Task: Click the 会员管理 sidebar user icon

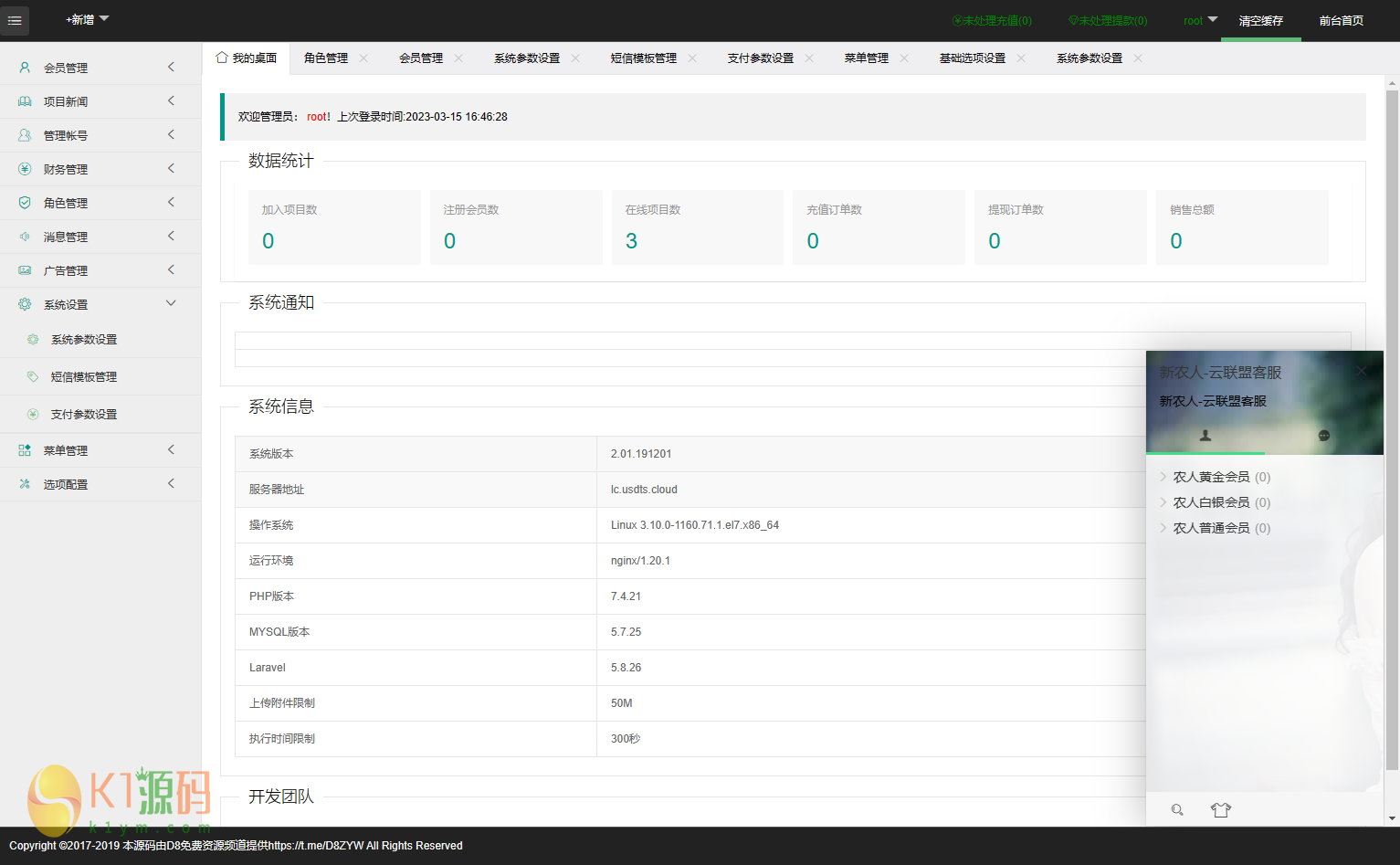Action: point(25,68)
